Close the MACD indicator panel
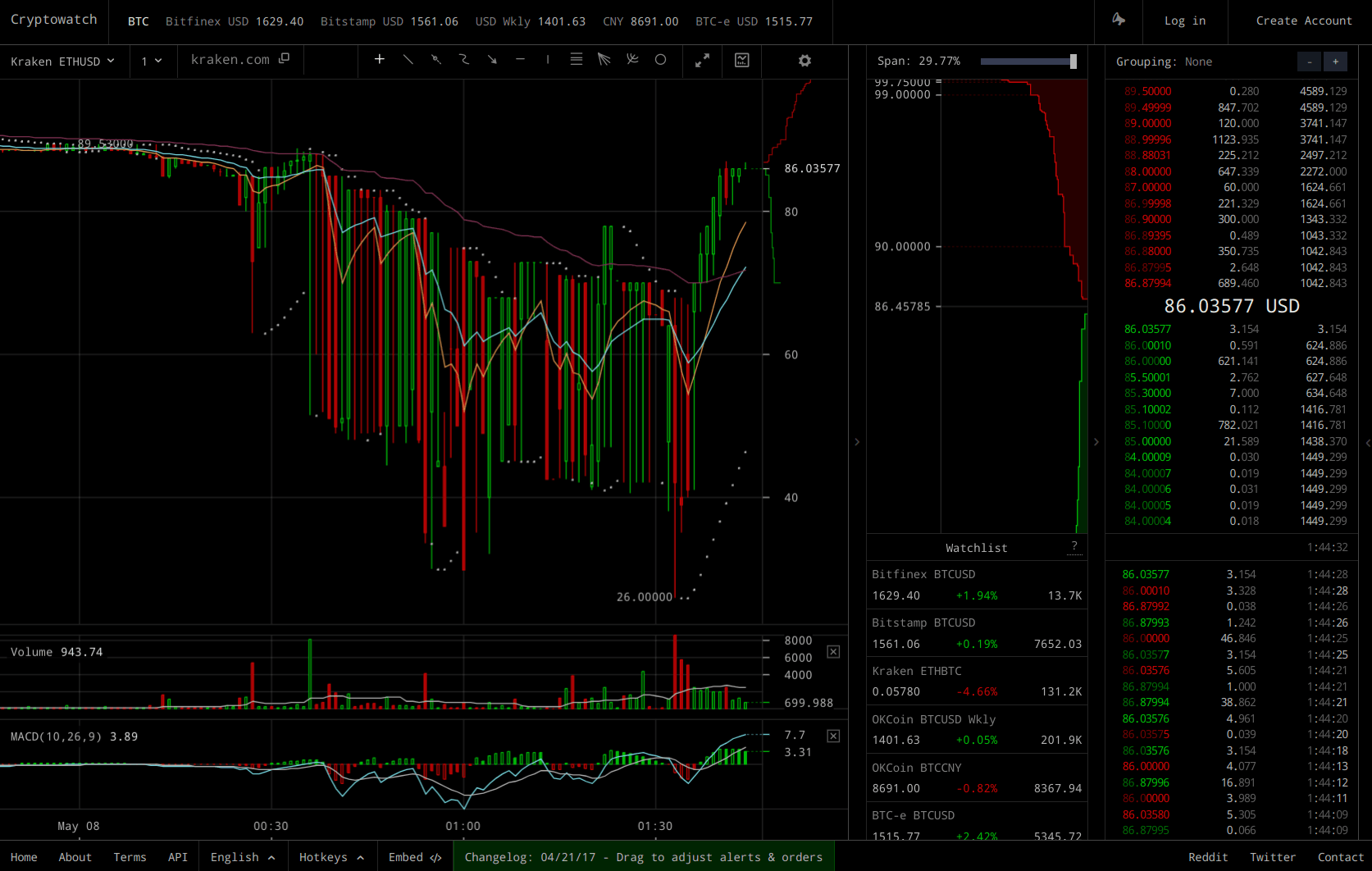 pyautogui.click(x=833, y=736)
